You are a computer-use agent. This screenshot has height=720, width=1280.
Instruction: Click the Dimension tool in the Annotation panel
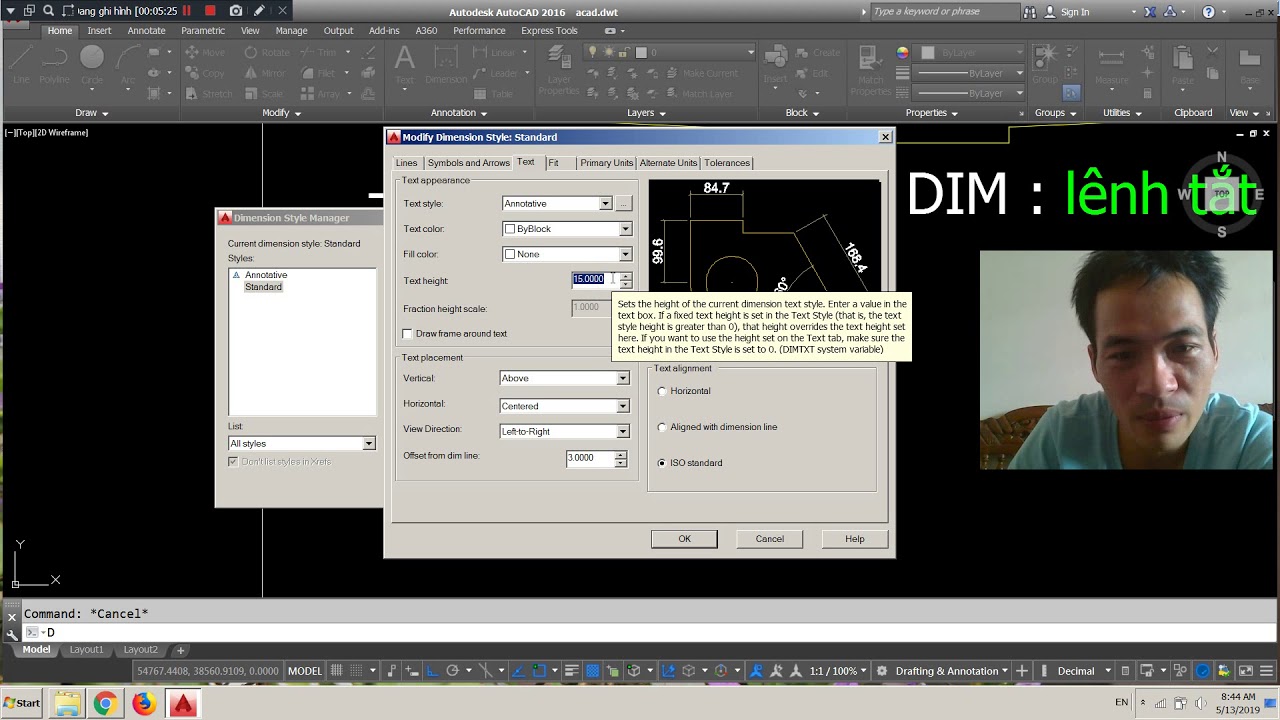pyautogui.click(x=446, y=65)
